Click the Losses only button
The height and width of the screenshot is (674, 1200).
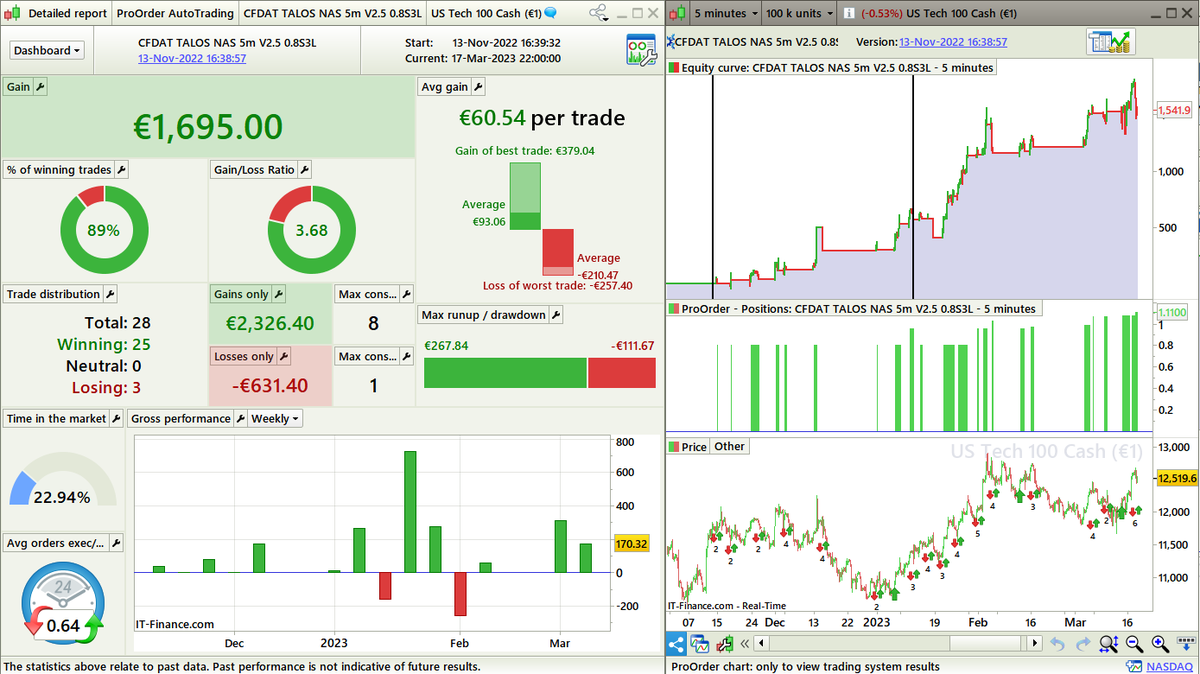coord(243,356)
